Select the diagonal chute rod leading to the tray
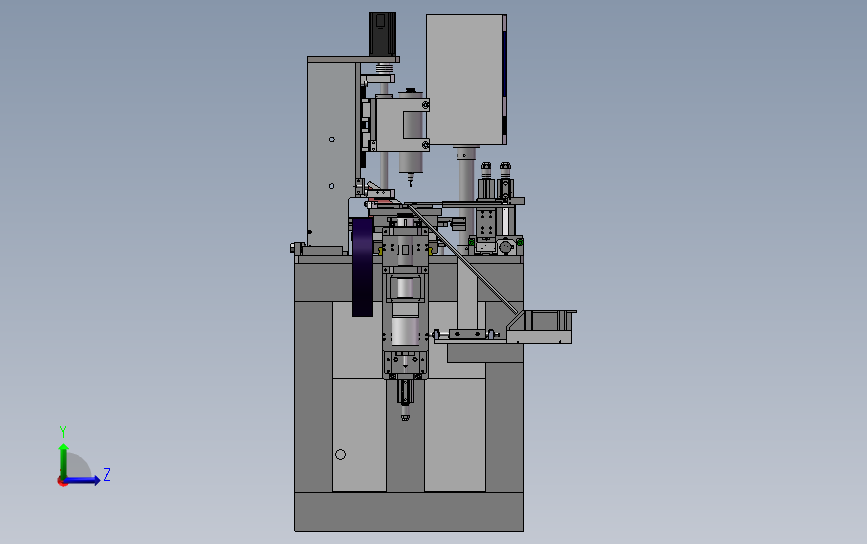 [462, 259]
